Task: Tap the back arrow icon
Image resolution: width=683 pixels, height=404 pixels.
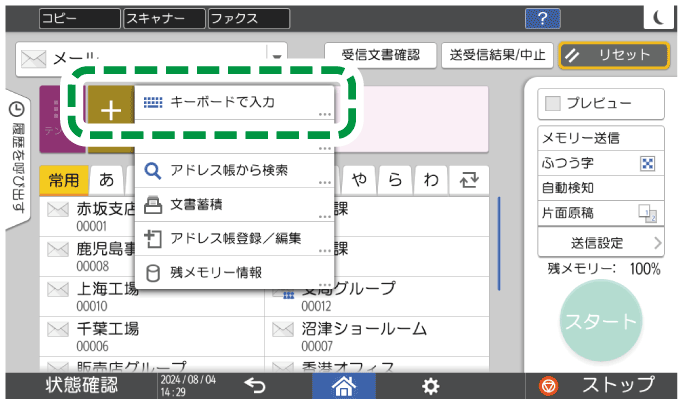Action: [255, 386]
